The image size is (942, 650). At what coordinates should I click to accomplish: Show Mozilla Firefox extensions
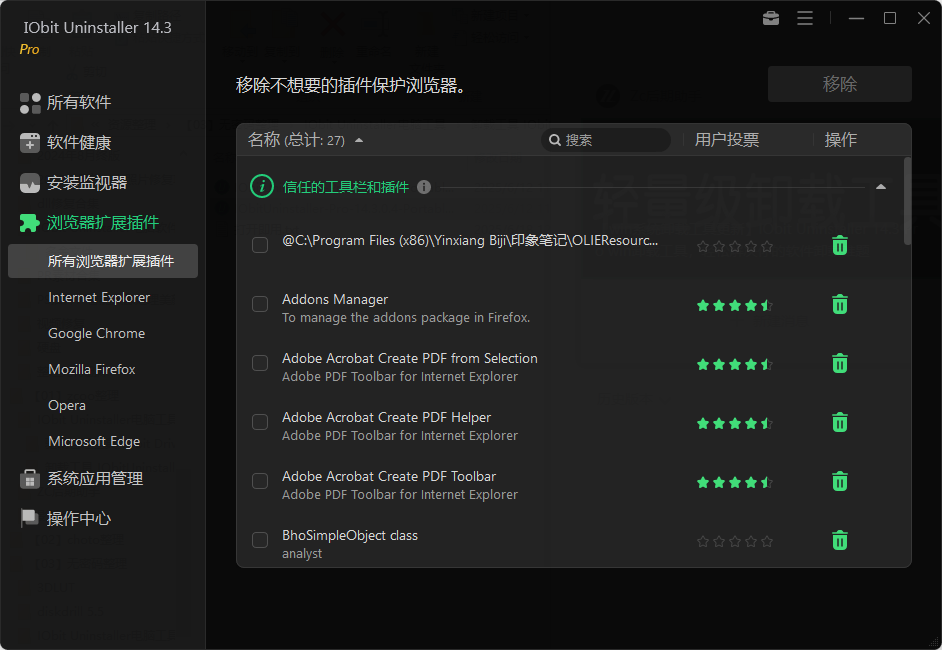pyautogui.click(x=92, y=369)
